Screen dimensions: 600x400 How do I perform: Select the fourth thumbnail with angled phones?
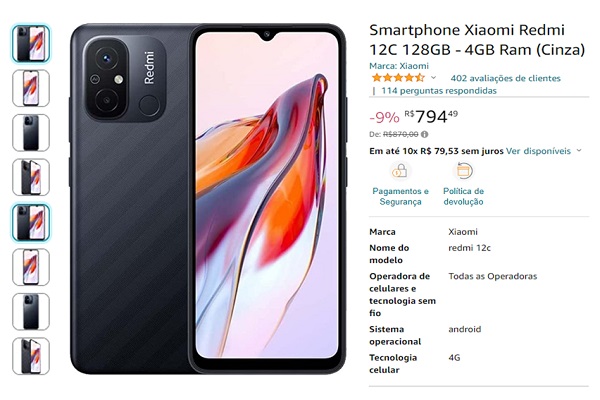coord(31,177)
